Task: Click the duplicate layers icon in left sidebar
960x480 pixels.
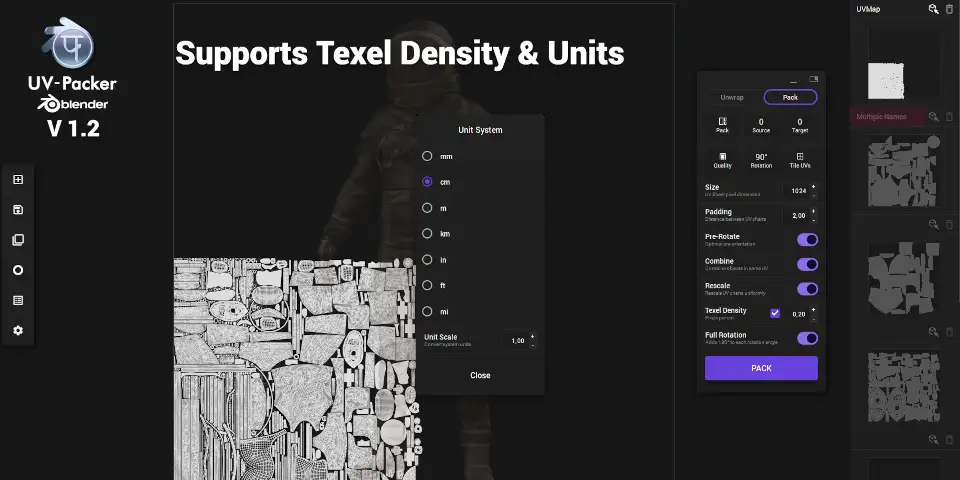Action: pos(18,240)
